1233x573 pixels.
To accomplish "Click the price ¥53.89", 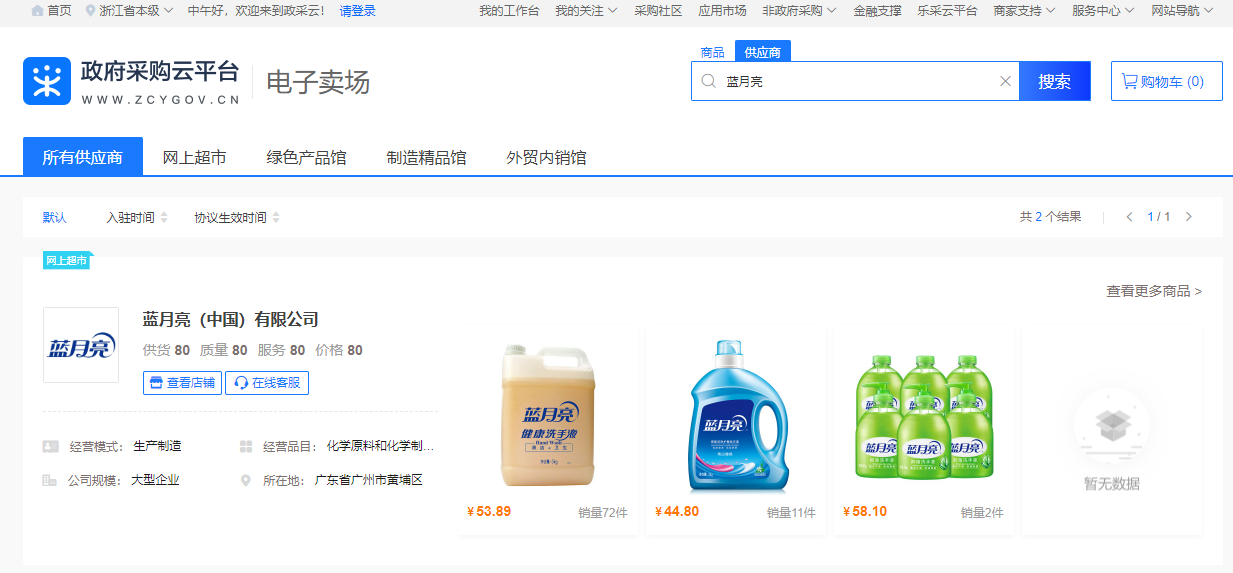I will point(489,511).
